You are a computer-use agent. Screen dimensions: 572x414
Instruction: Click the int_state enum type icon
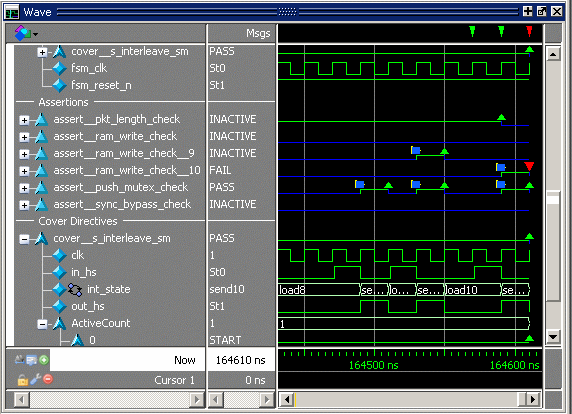click(x=75, y=290)
